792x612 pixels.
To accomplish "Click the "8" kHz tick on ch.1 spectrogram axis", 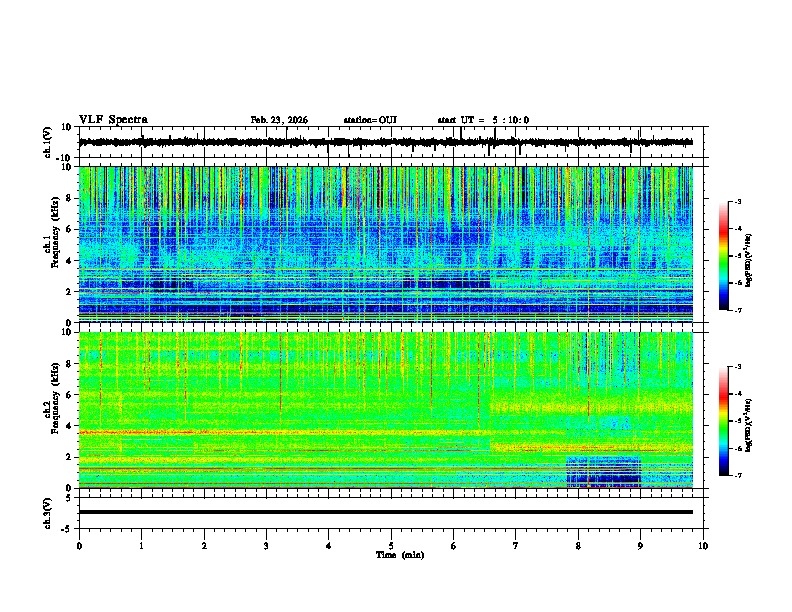I will (69, 198).
